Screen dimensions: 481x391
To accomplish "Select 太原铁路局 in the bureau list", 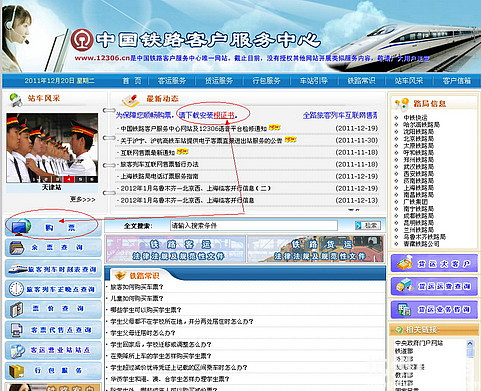I will (419, 146).
